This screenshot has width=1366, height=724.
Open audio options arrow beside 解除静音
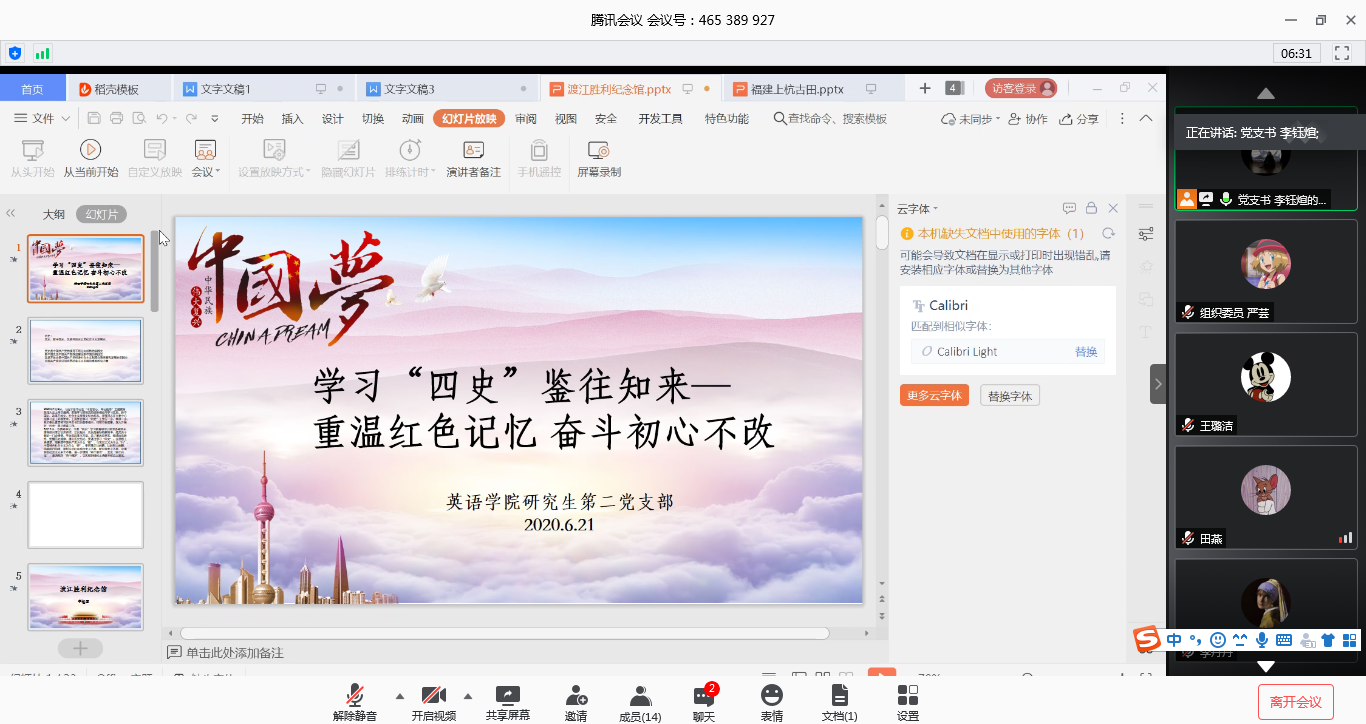point(400,696)
